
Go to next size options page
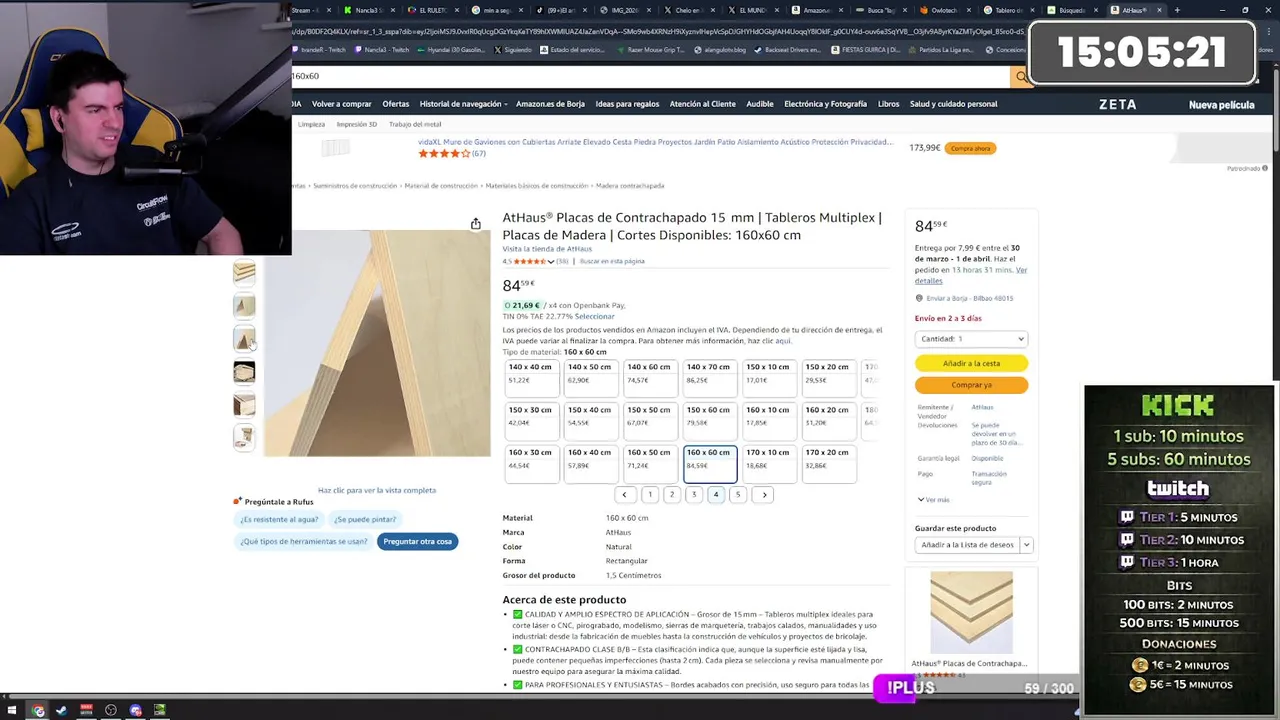coord(764,494)
